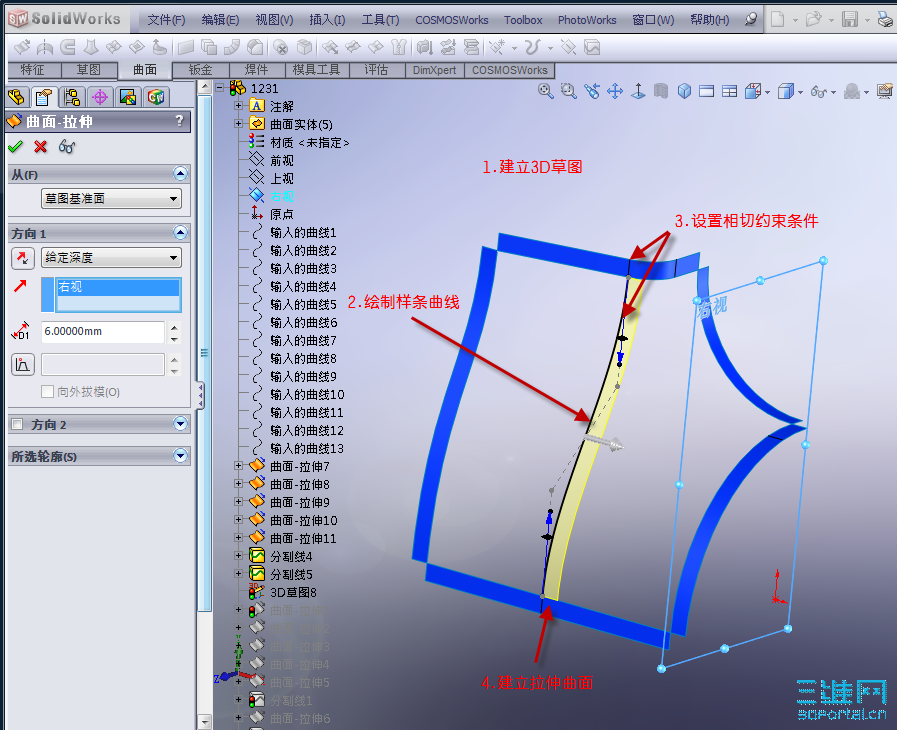The height and width of the screenshot is (730, 897).
Task: Open the DimXpertManager crosshair tab
Action: pyautogui.click(x=100, y=97)
